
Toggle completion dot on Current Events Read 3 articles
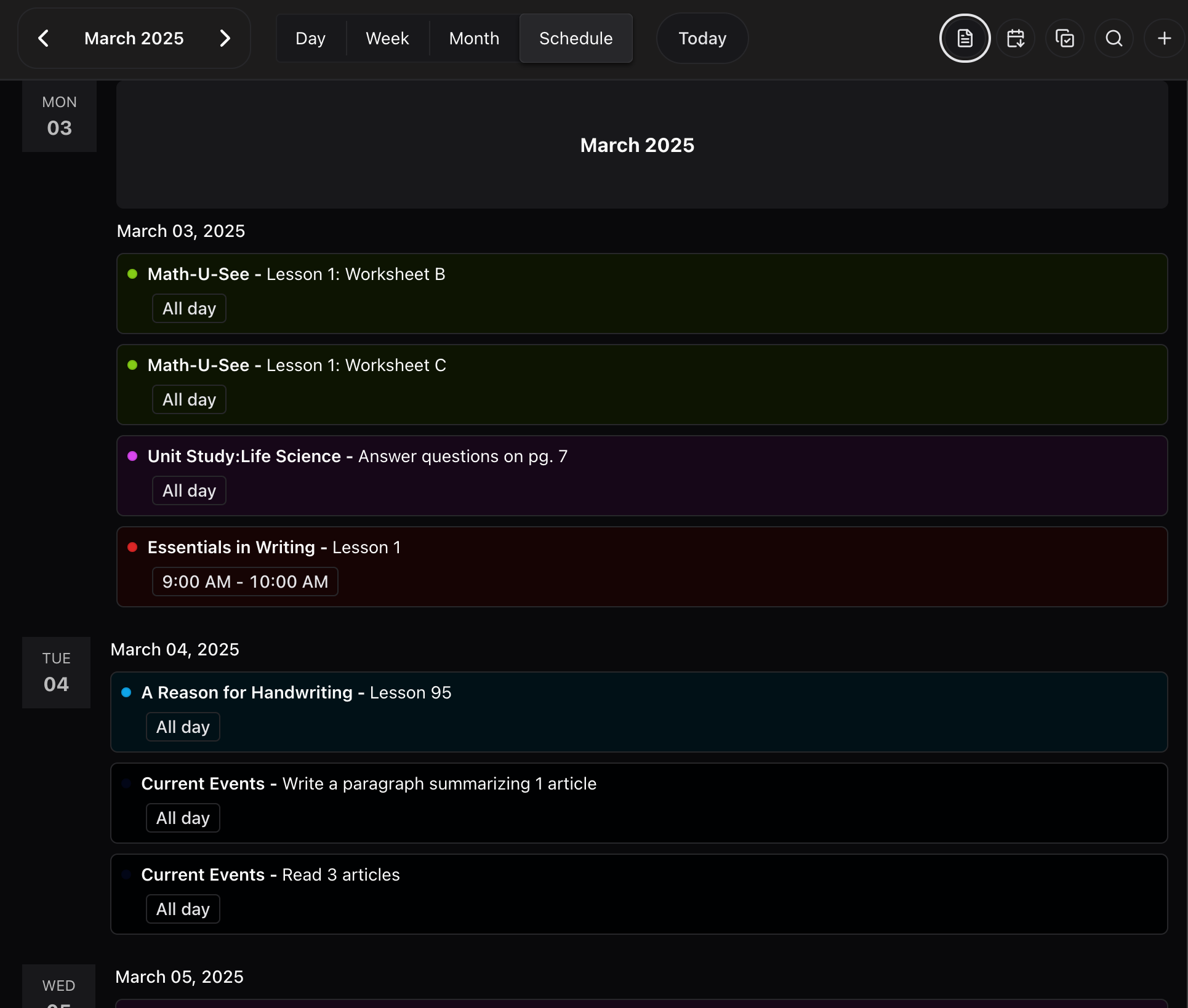127,874
